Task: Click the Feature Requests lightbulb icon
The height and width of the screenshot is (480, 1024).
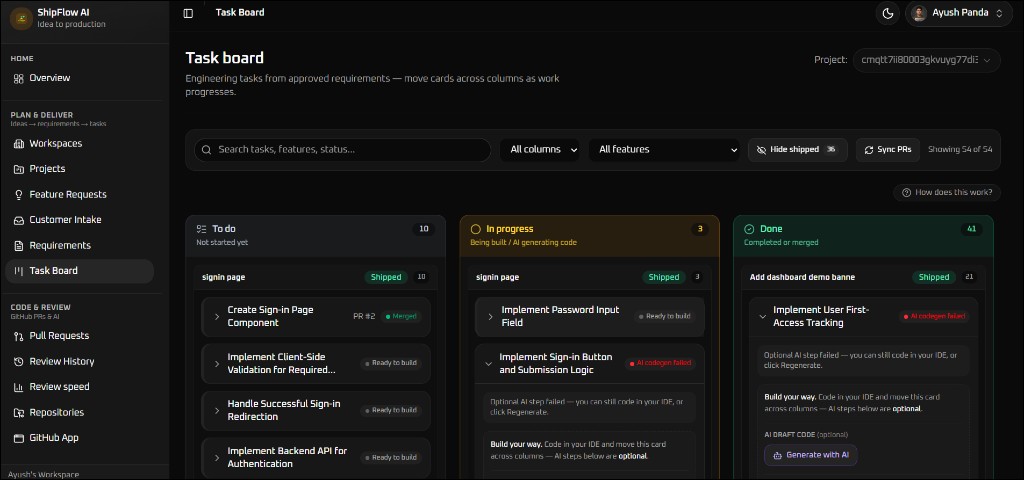Action: (x=18, y=195)
